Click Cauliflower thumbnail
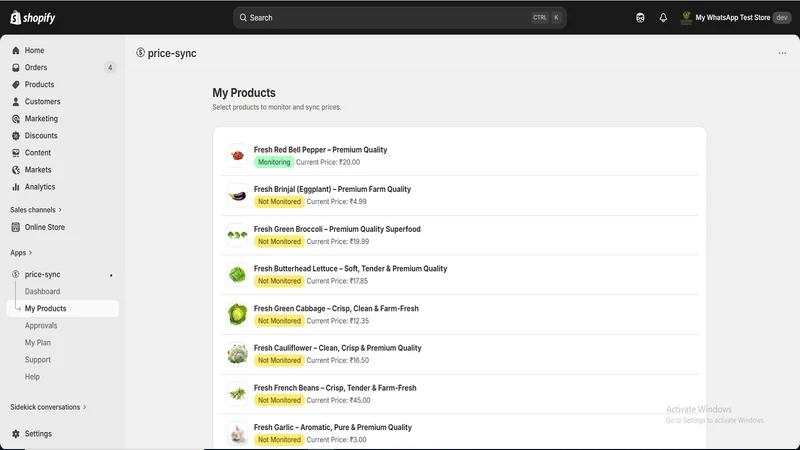 (x=237, y=354)
